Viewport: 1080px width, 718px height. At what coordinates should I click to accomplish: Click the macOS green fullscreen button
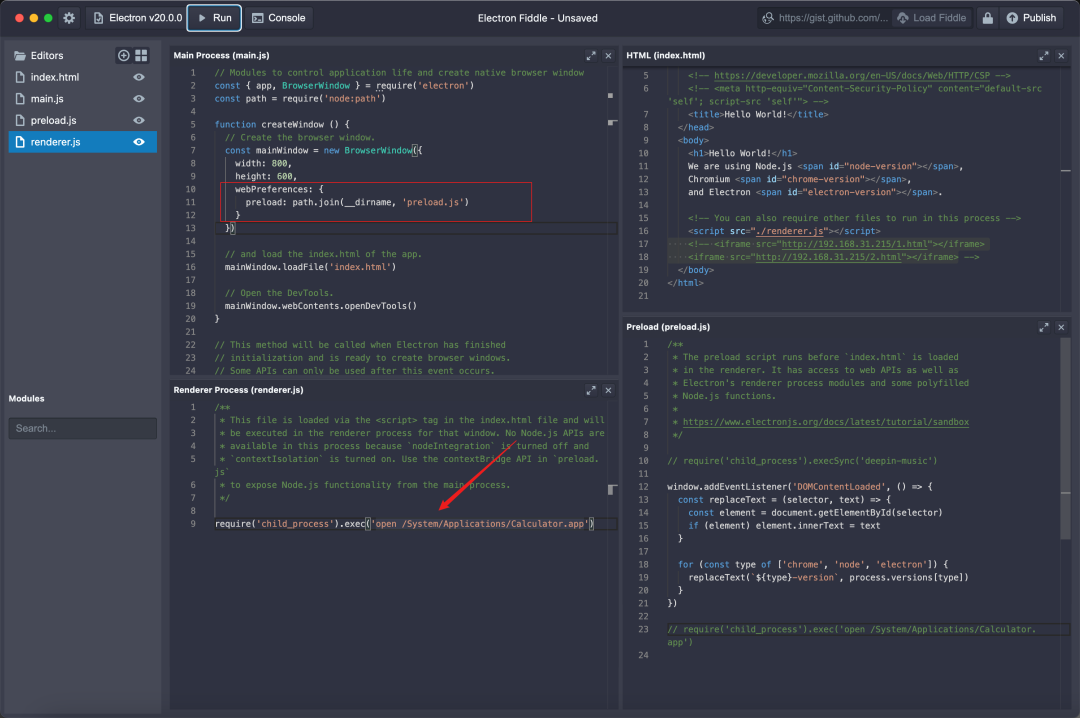pos(48,18)
